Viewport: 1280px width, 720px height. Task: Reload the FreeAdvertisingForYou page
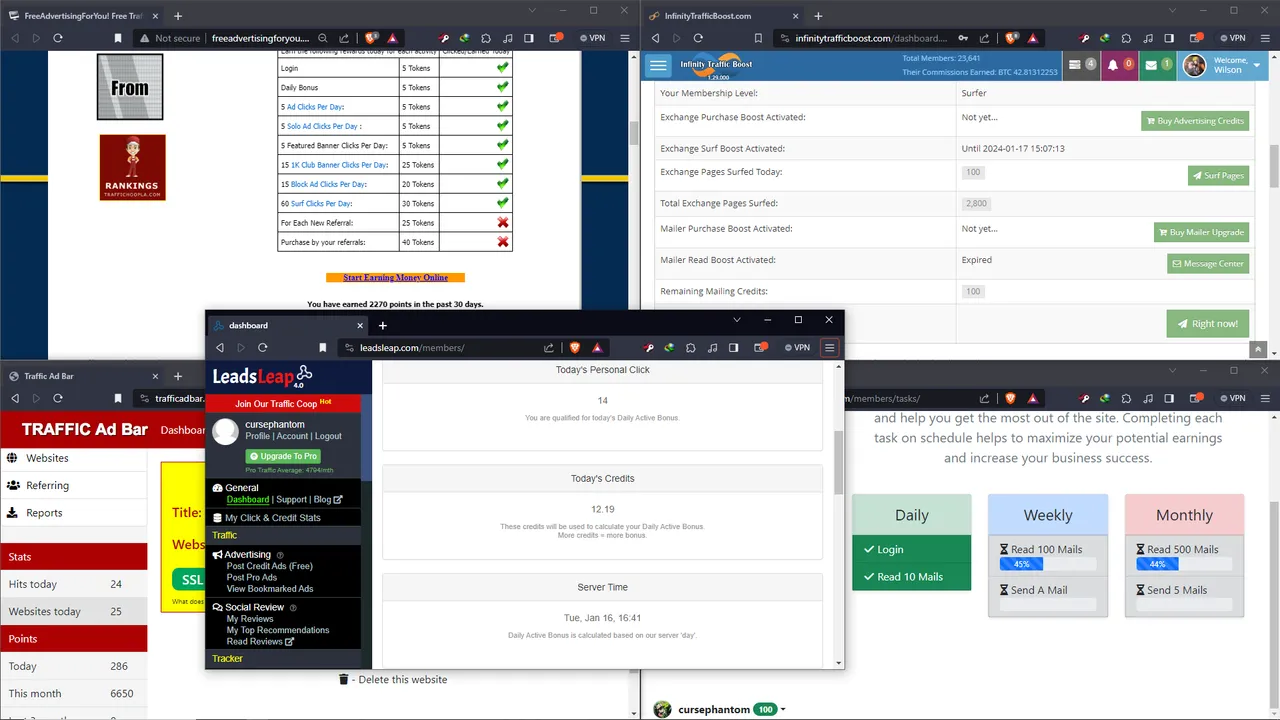58,38
